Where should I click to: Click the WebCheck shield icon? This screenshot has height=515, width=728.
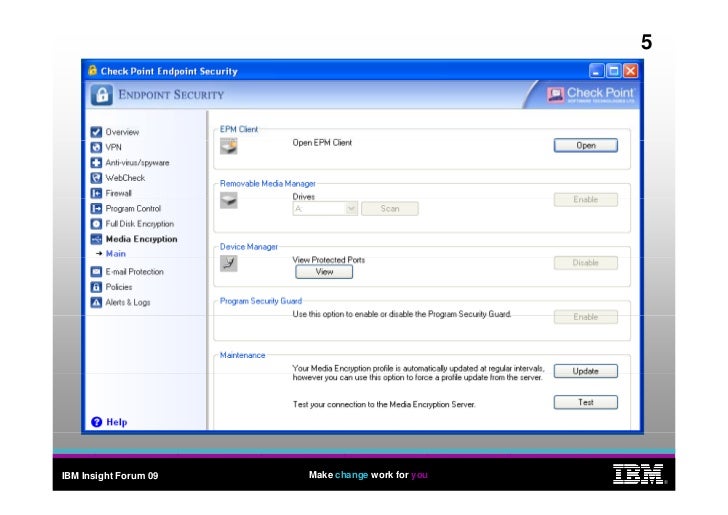96,178
